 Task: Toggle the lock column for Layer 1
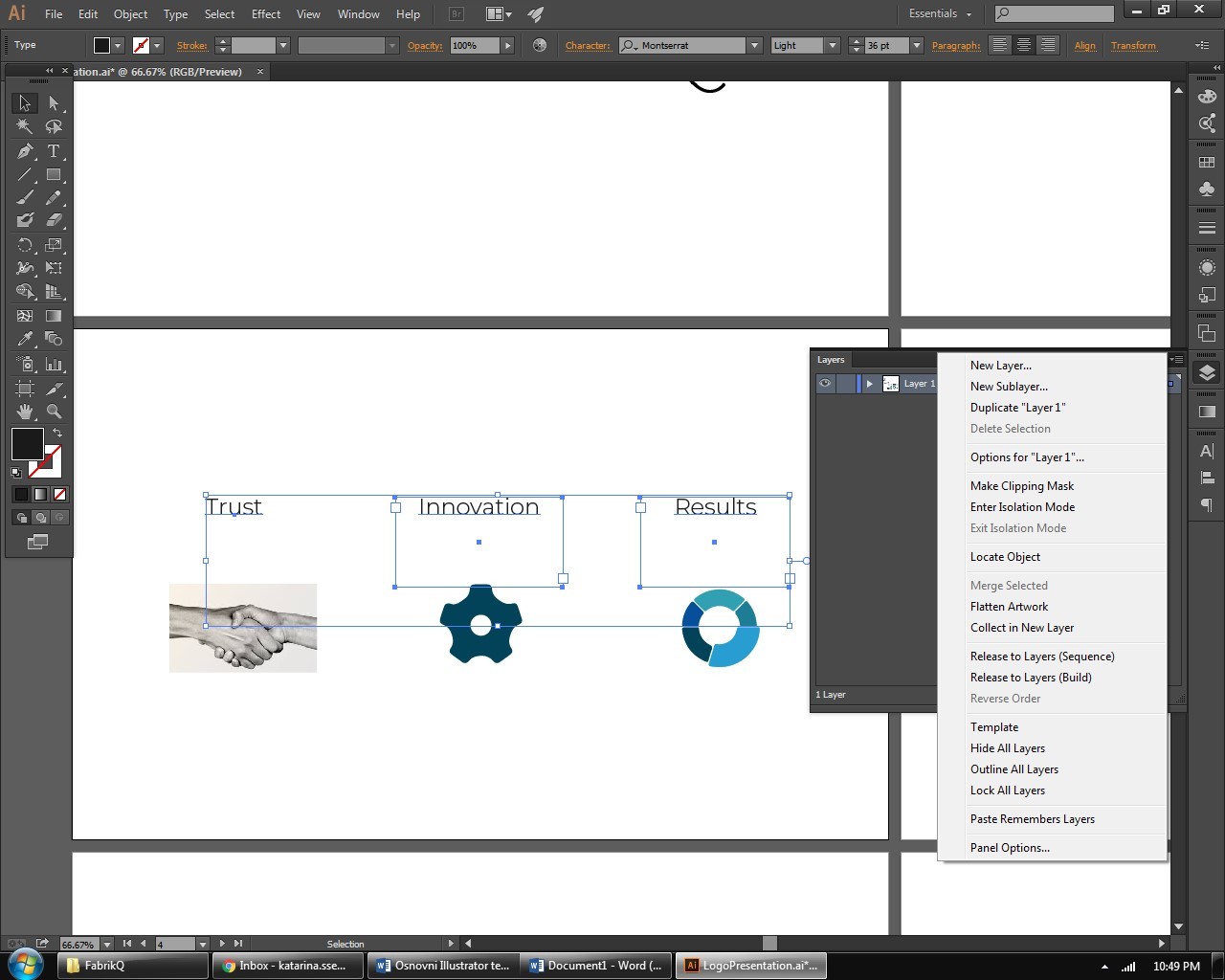845,384
